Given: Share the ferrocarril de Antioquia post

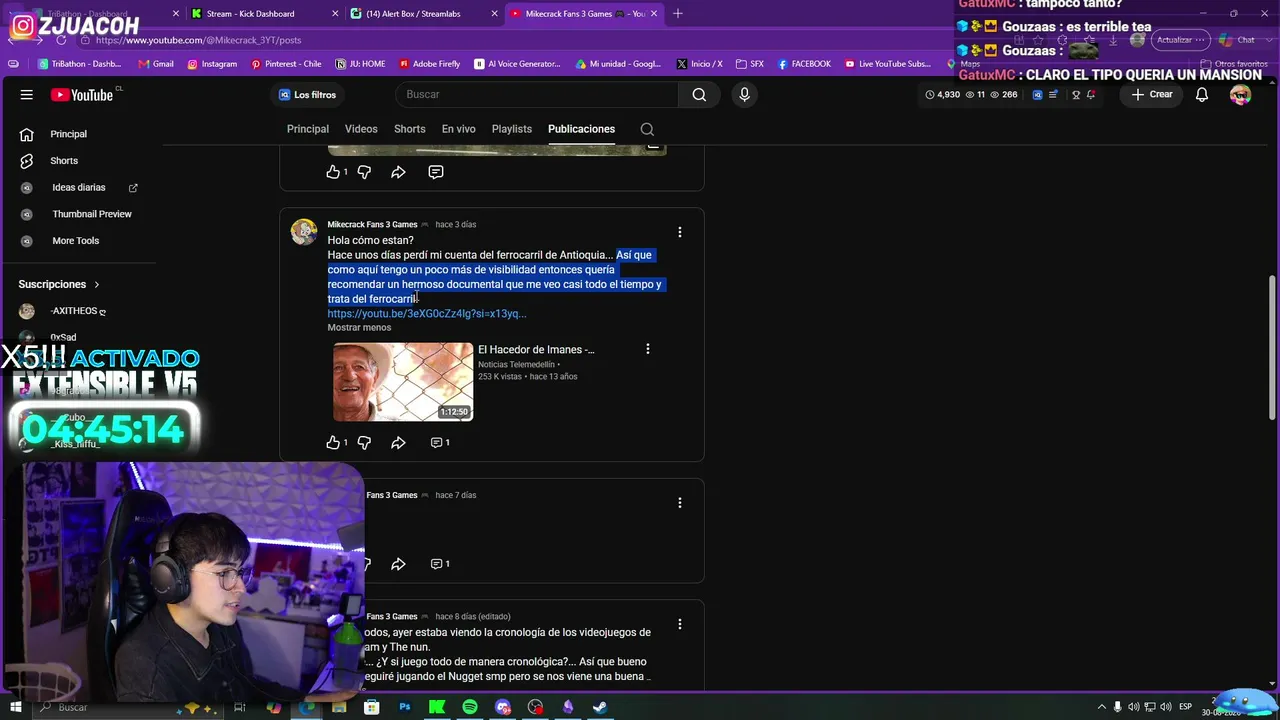Looking at the screenshot, I should point(398,442).
